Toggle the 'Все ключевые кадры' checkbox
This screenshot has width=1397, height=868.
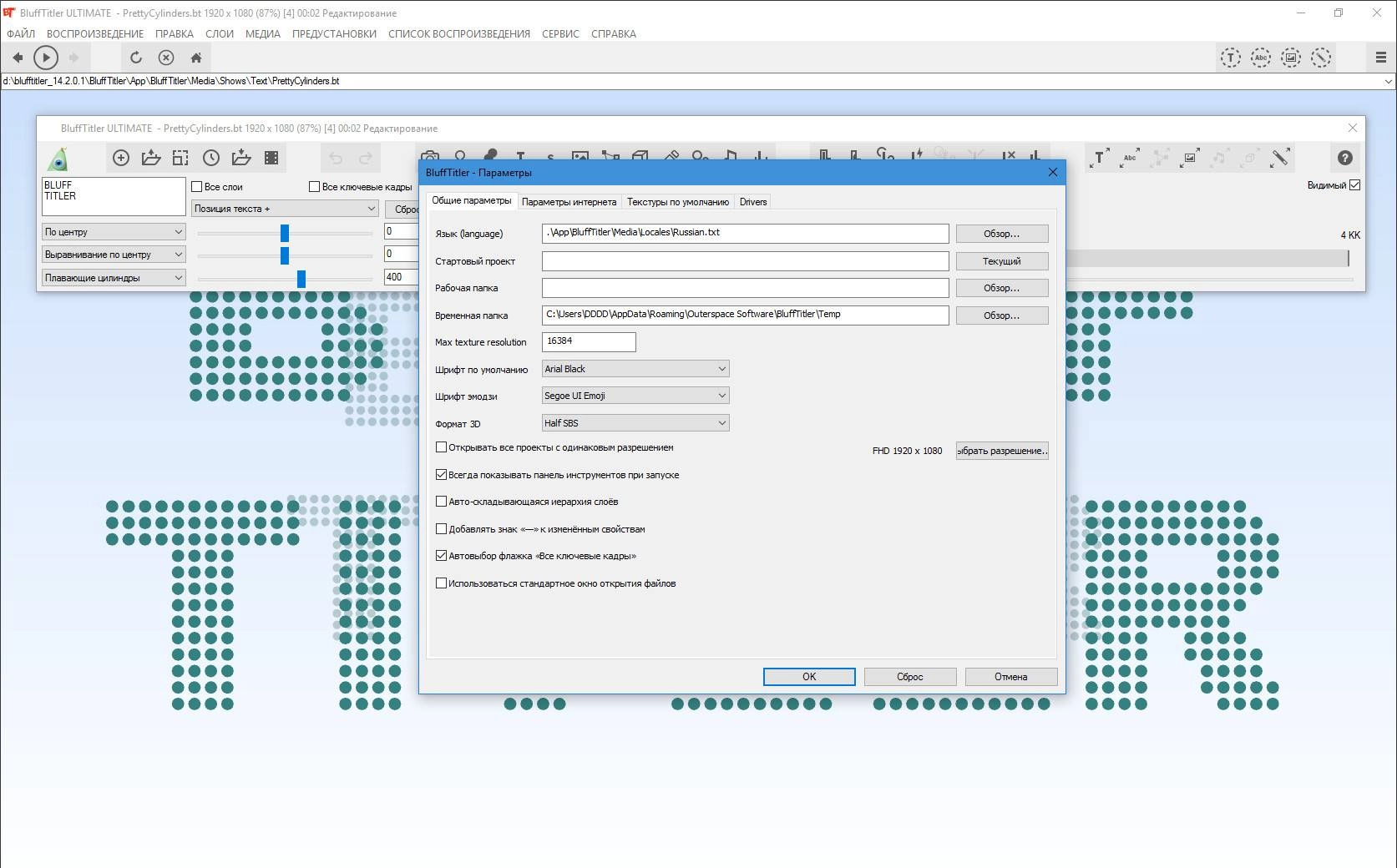314,187
